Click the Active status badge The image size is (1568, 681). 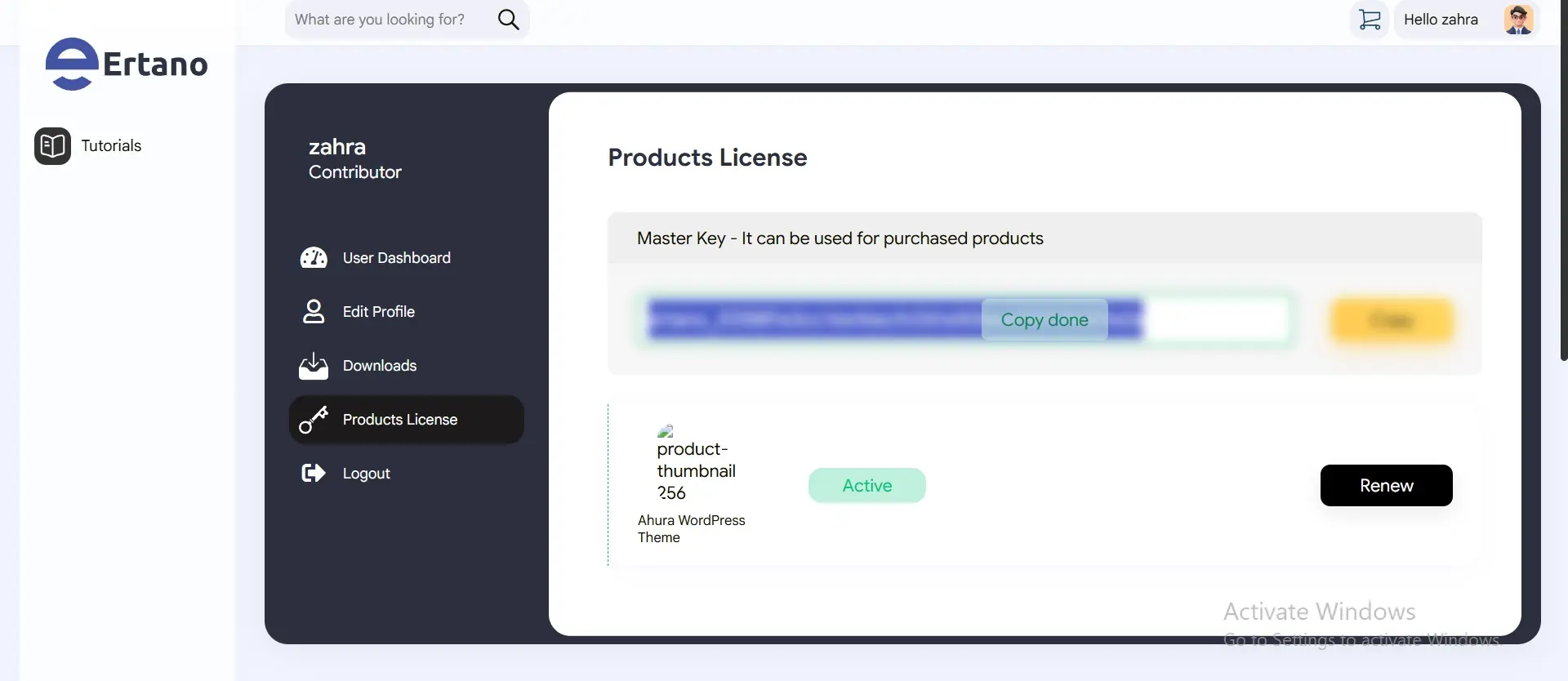pos(867,486)
